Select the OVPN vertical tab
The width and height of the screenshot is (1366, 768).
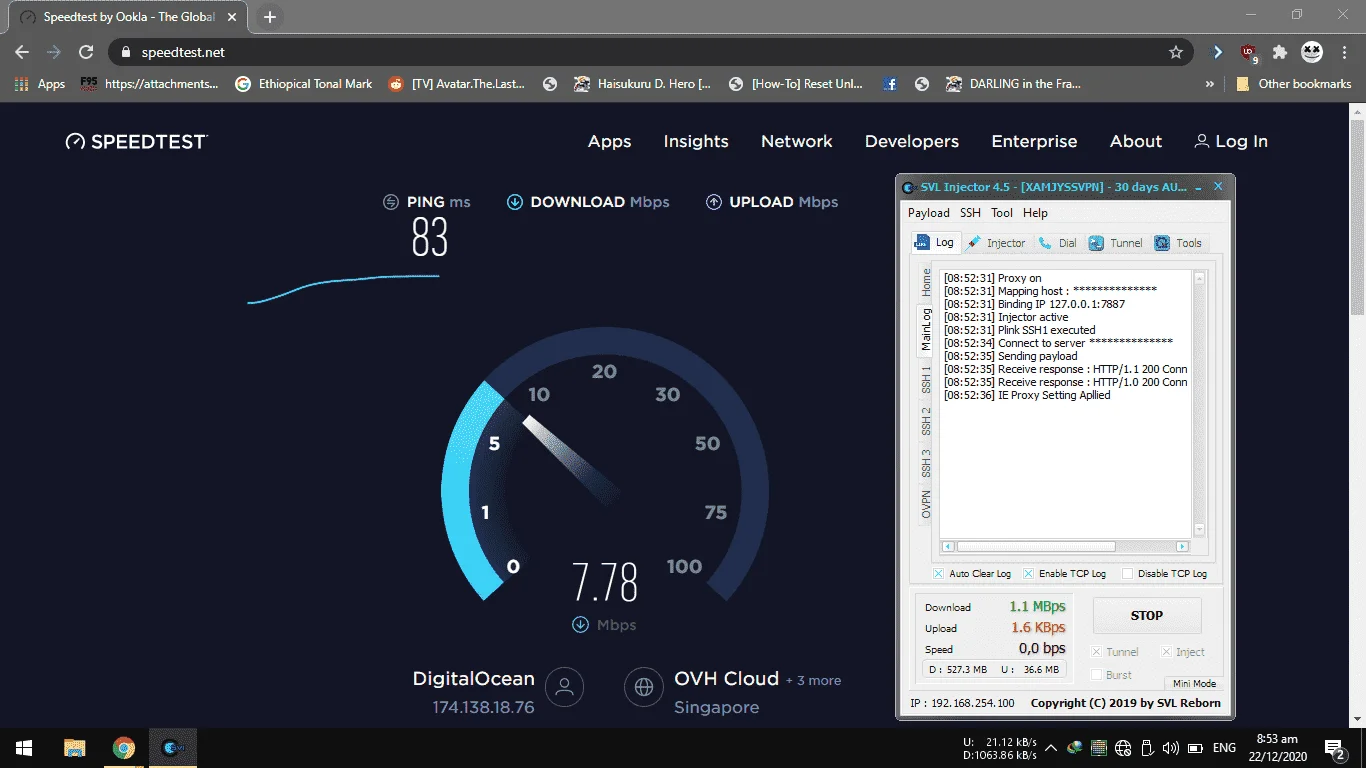click(926, 505)
